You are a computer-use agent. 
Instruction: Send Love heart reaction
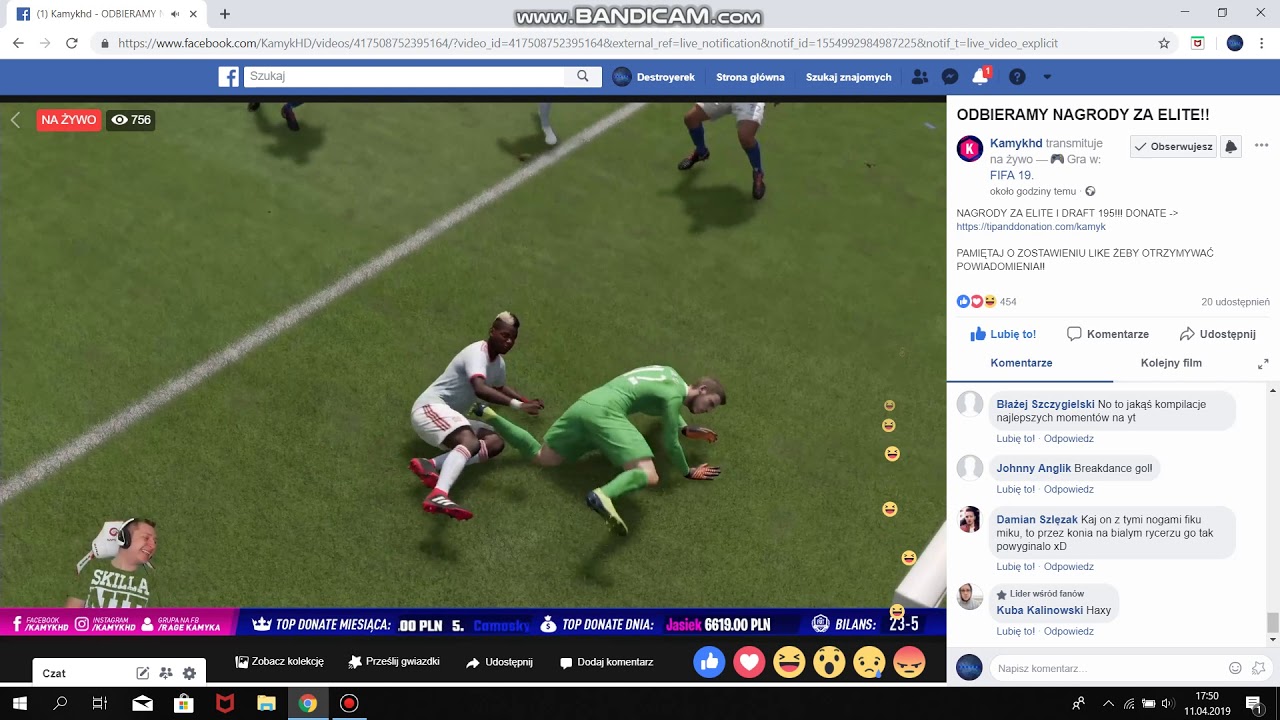click(x=749, y=662)
